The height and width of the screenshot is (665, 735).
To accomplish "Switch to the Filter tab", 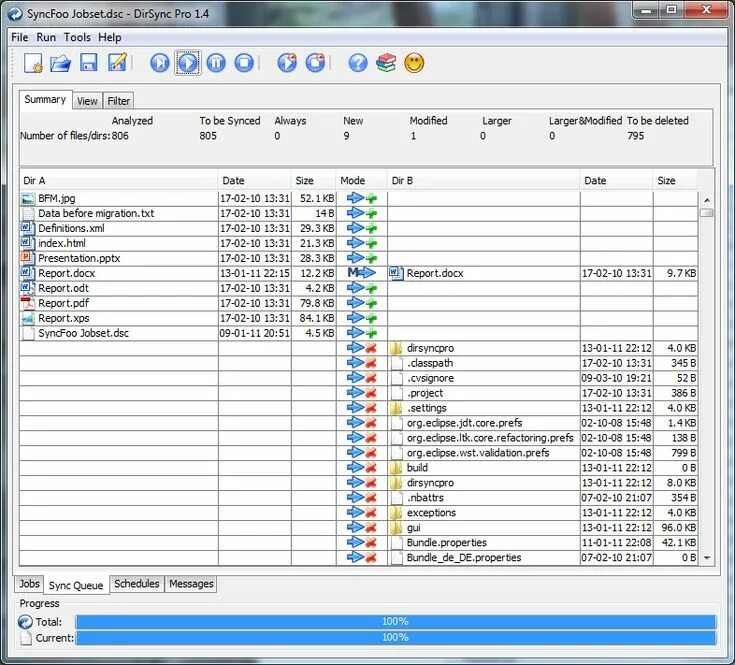I will tap(119, 101).
